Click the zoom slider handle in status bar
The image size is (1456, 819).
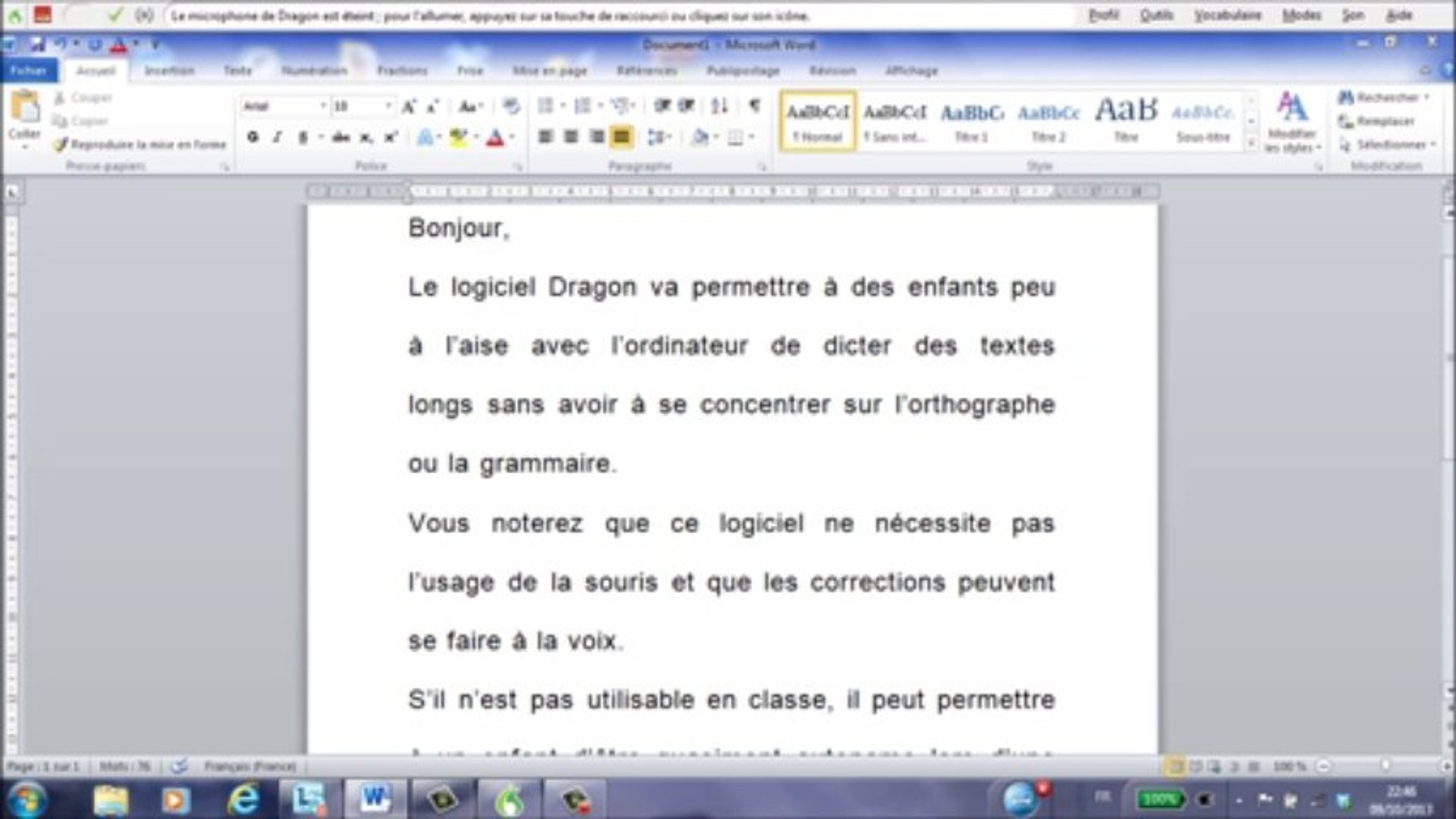click(1385, 767)
